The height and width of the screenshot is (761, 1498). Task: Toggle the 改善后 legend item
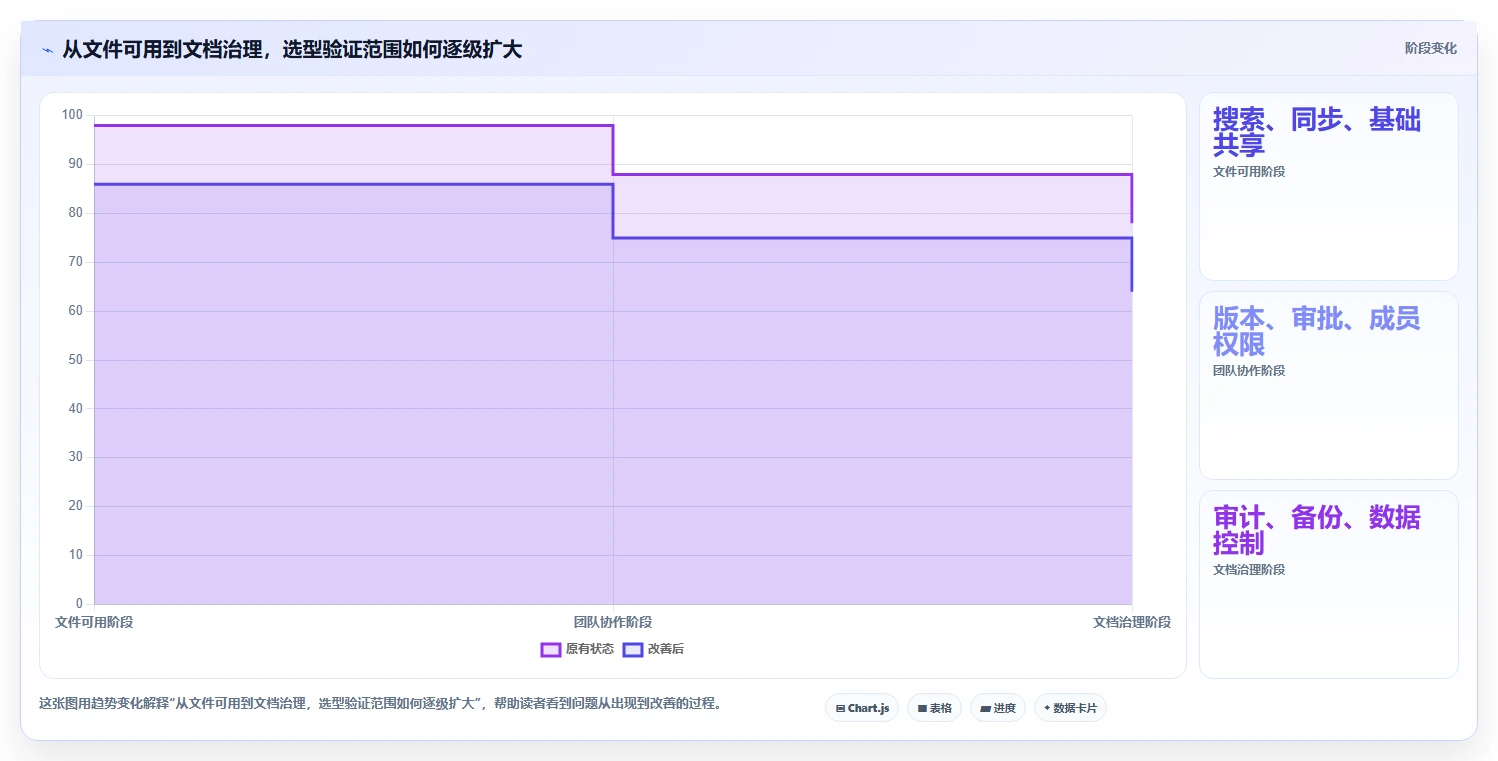pos(653,649)
